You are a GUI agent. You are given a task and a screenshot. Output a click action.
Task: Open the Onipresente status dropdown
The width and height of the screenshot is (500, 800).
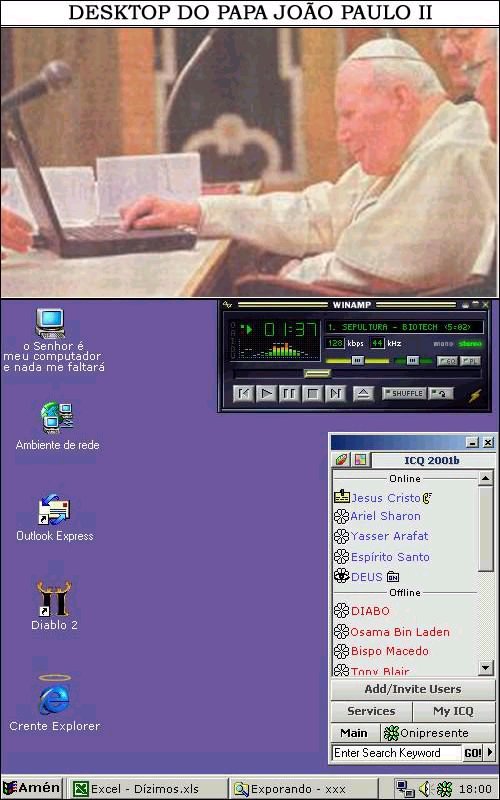click(438, 733)
